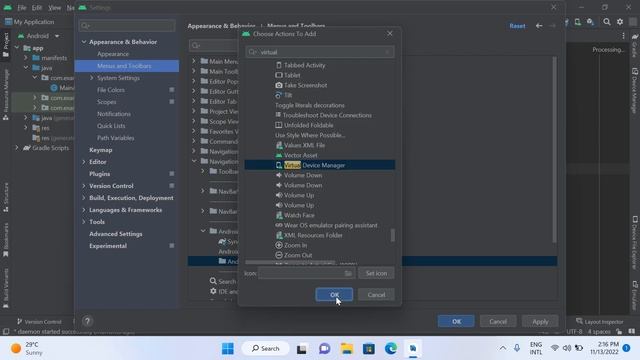Screen dimensions: 640x360
Task: Expand System Settings in settings tree
Action: [x=91, y=78]
